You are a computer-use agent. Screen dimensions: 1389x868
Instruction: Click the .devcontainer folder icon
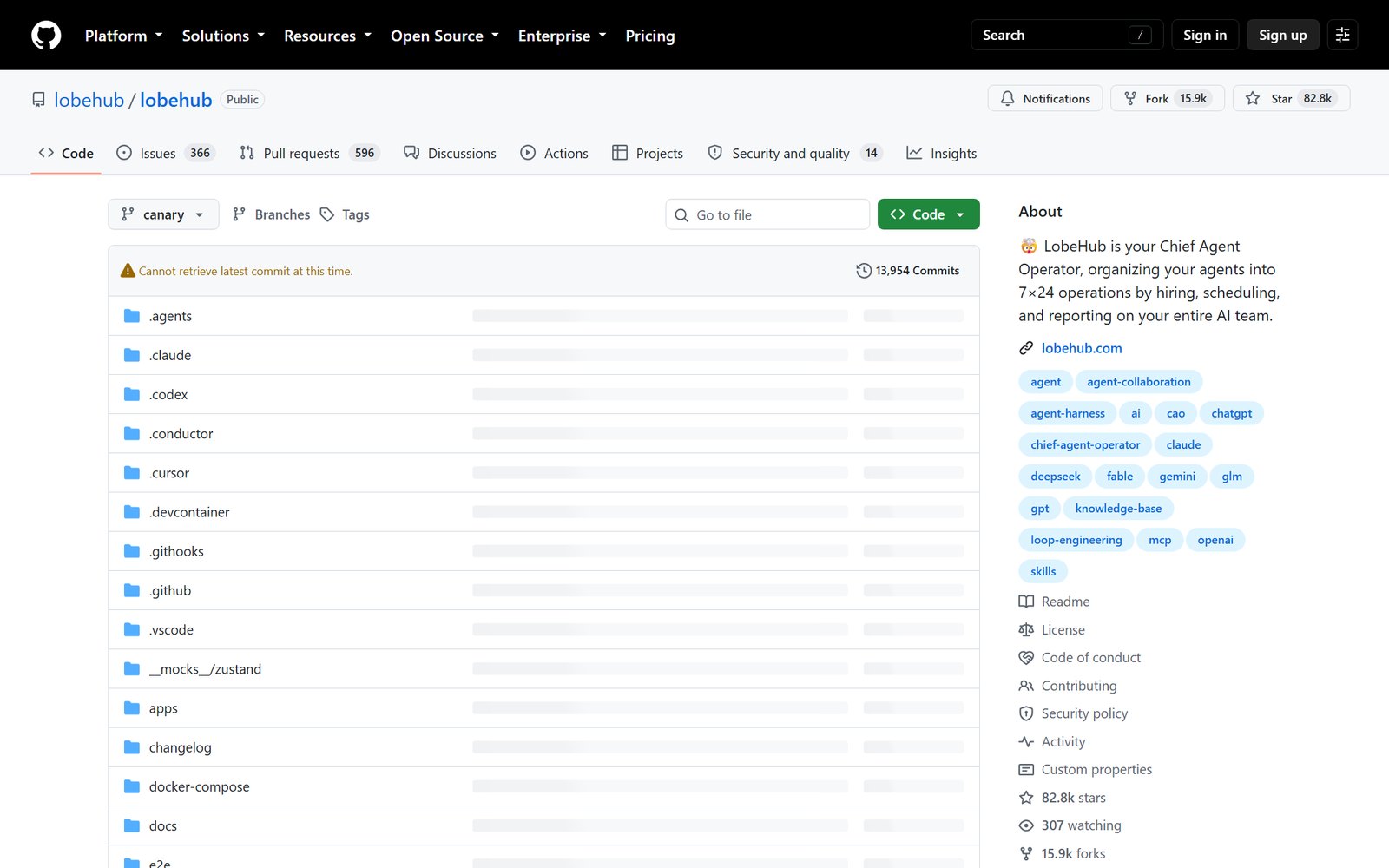tap(132, 512)
